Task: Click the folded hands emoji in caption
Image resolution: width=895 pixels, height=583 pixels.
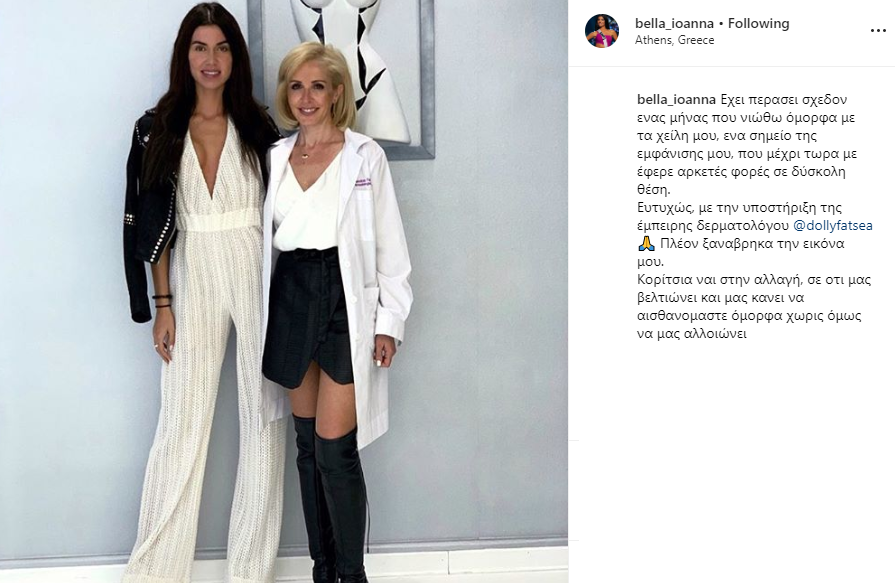Action: pos(646,244)
